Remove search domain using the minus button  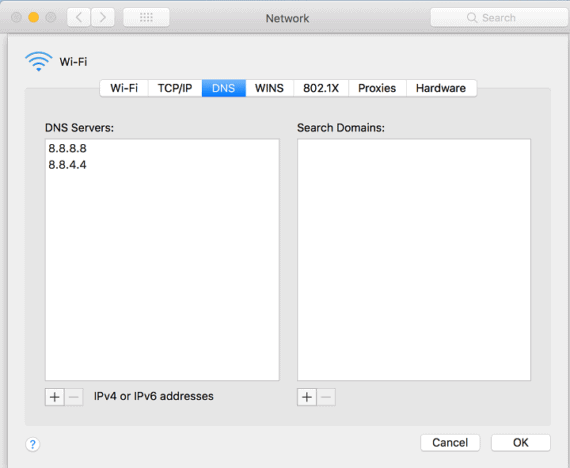[326, 397]
